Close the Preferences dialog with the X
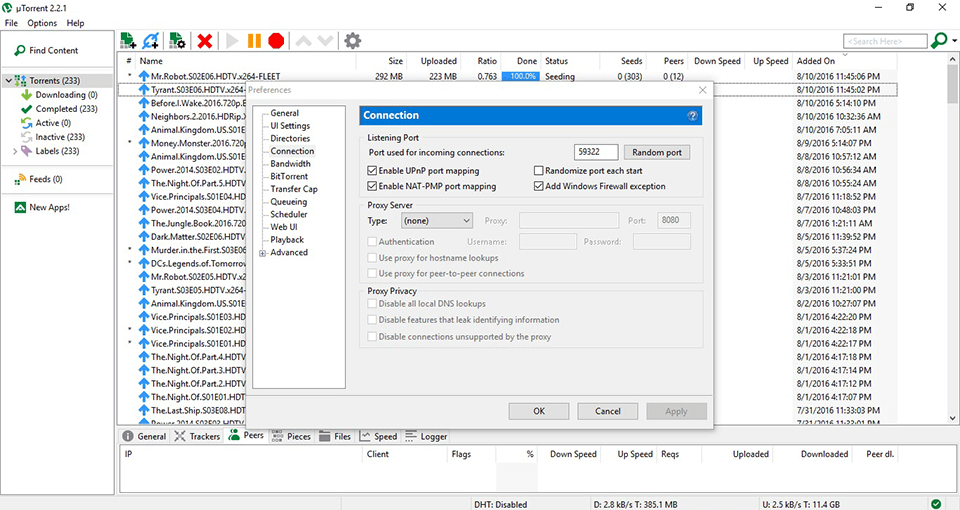Screen dimensions: 960x510 (x=702, y=90)
